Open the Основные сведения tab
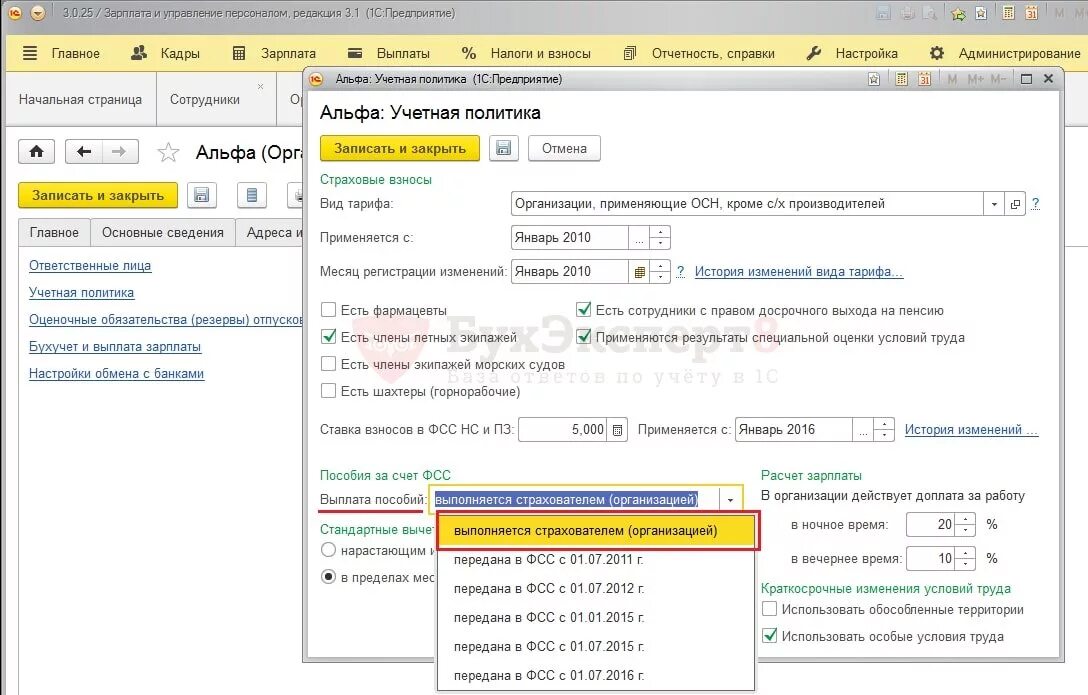 (x=163, y=232)
